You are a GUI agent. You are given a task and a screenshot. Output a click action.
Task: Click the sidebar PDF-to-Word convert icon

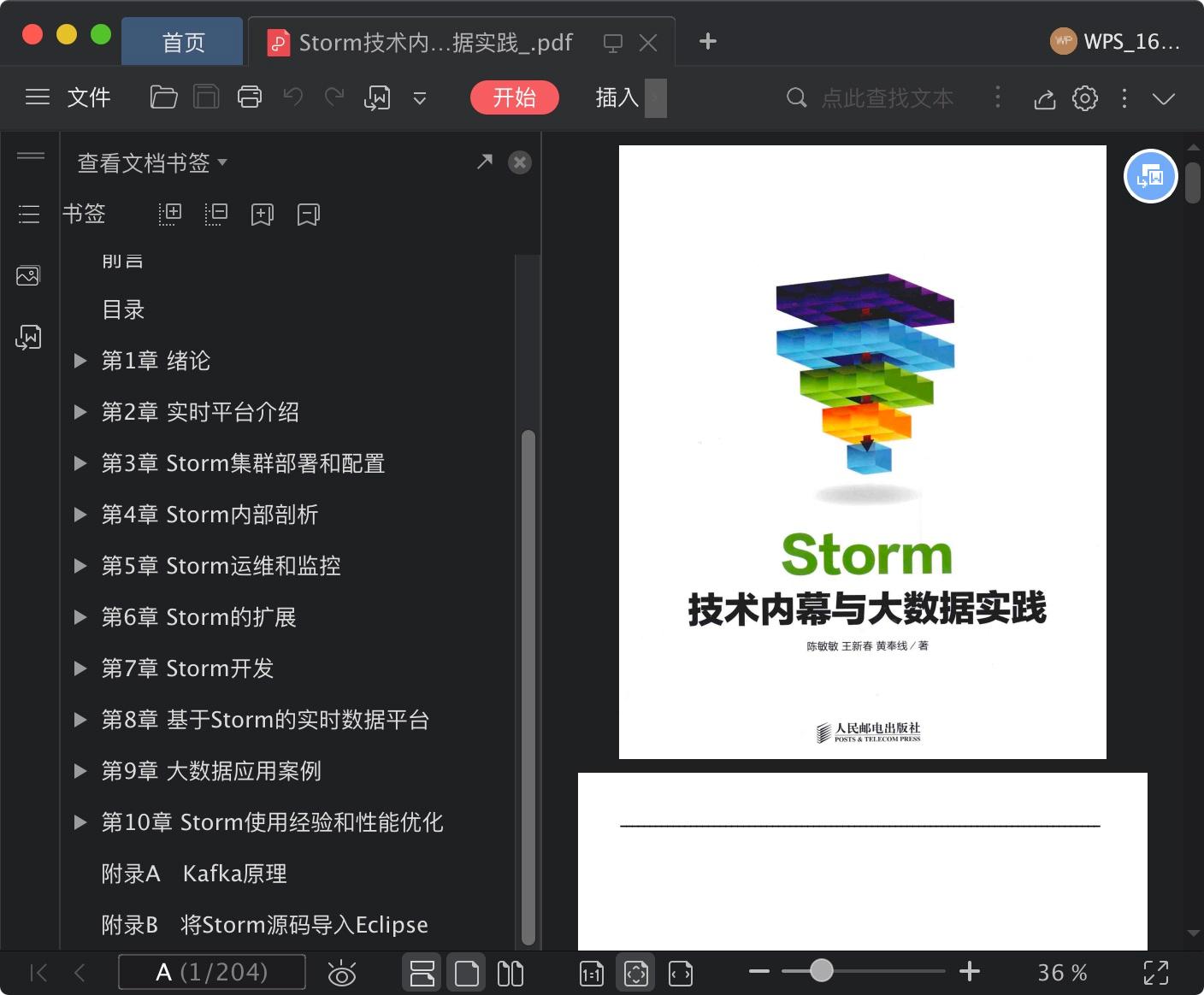(28, 337)
